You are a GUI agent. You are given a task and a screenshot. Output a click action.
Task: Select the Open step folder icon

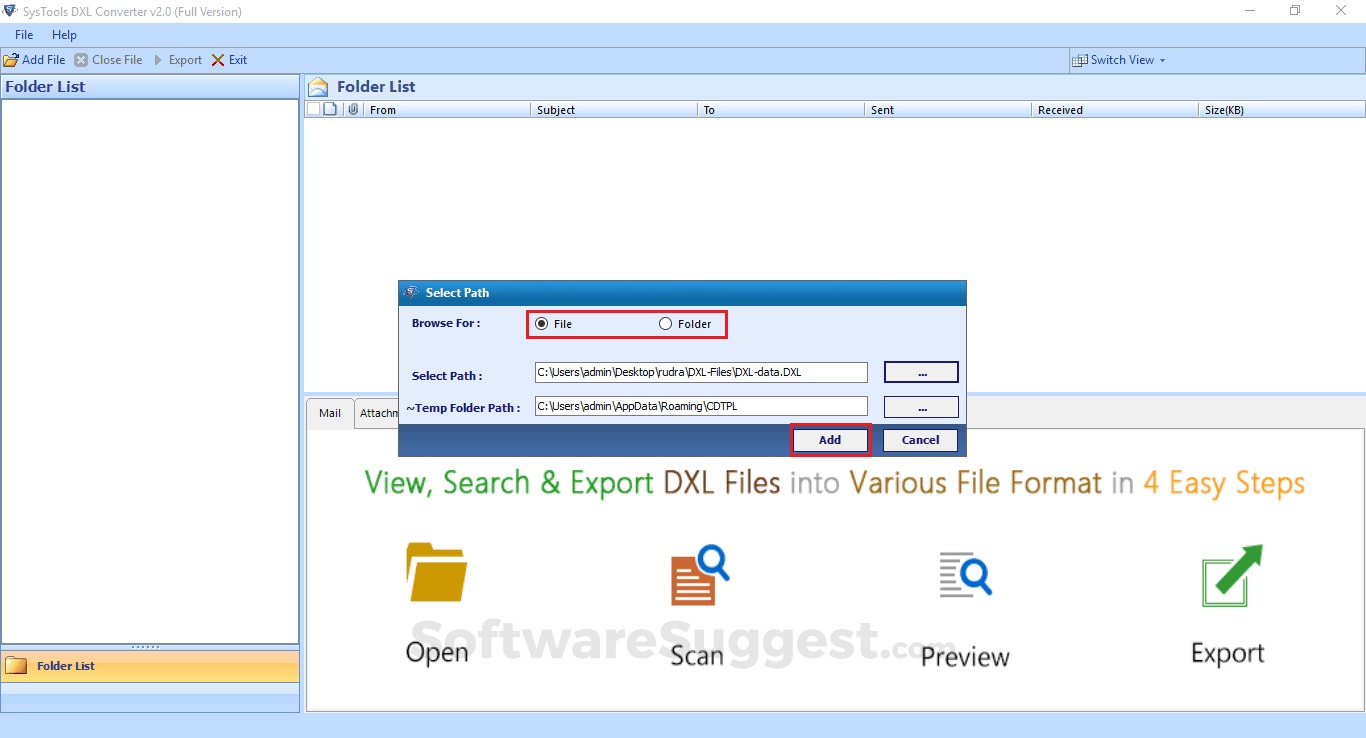click(x=437, y=572)
